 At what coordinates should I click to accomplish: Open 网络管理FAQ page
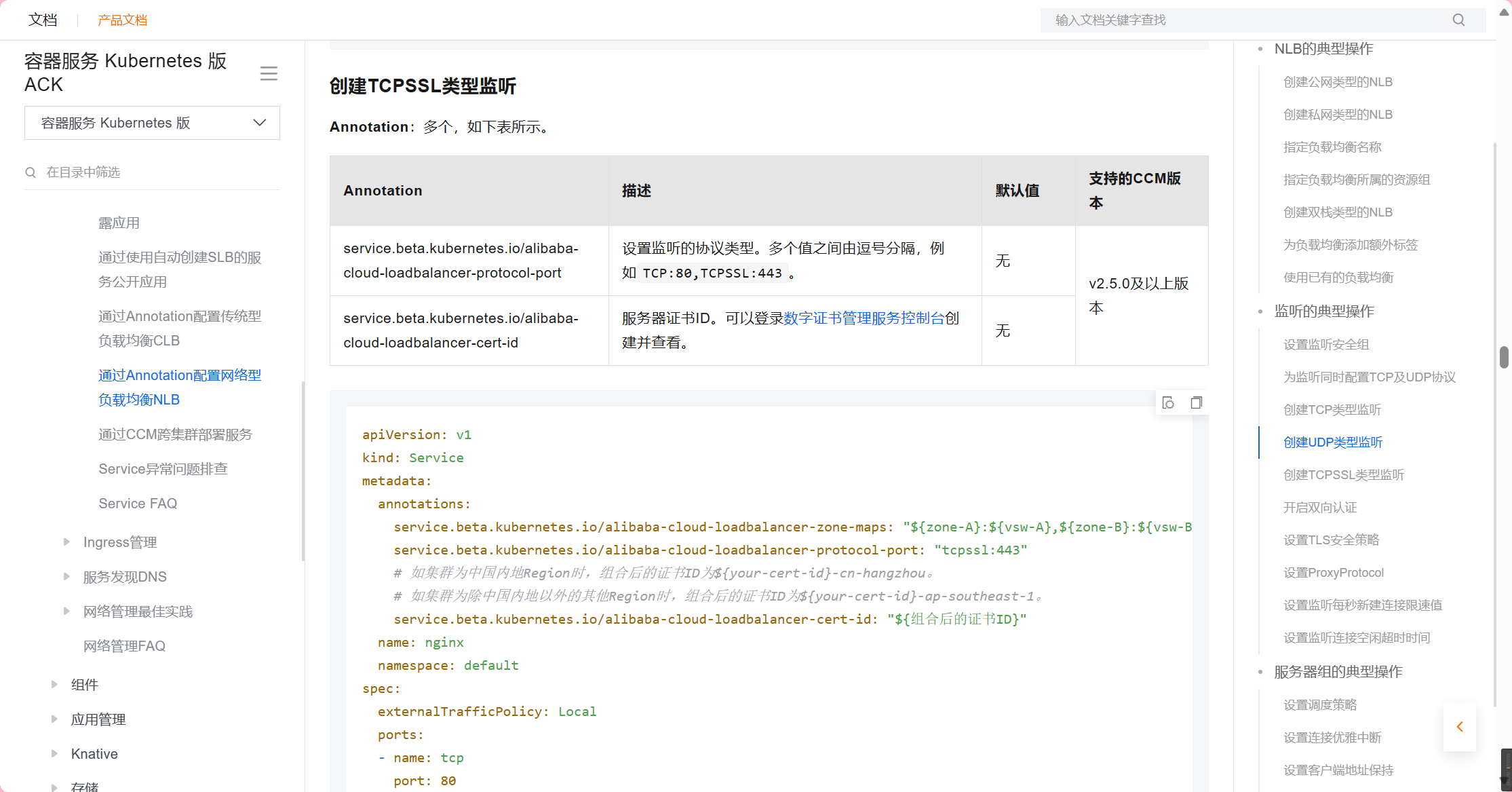124,646
